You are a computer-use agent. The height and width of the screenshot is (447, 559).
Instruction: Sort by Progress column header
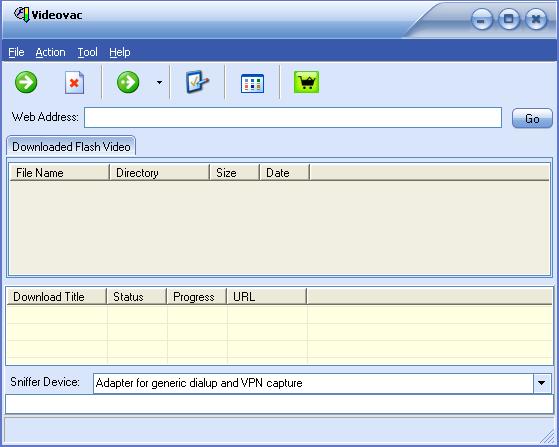197,297
